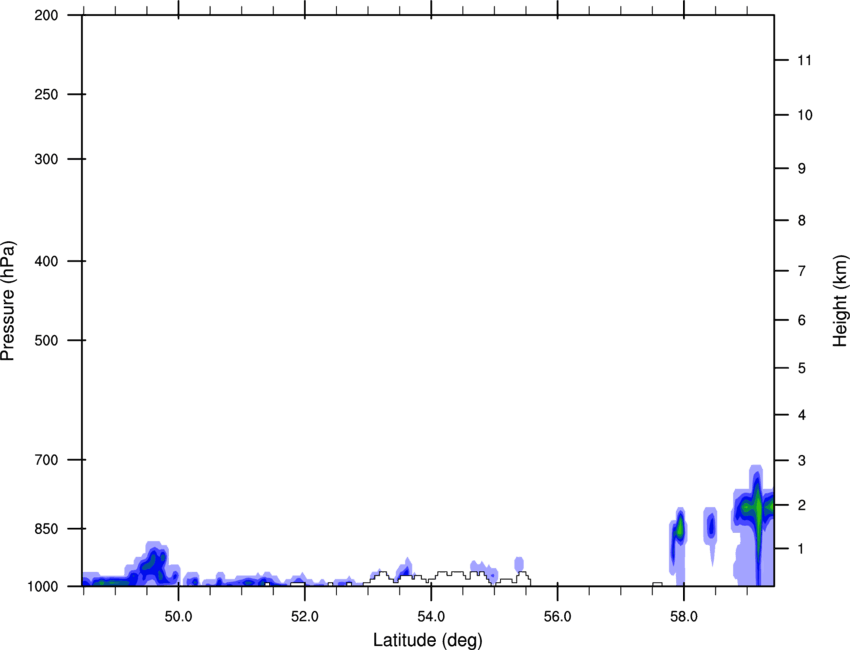Click the 2 km height label

tap(802, 505)
